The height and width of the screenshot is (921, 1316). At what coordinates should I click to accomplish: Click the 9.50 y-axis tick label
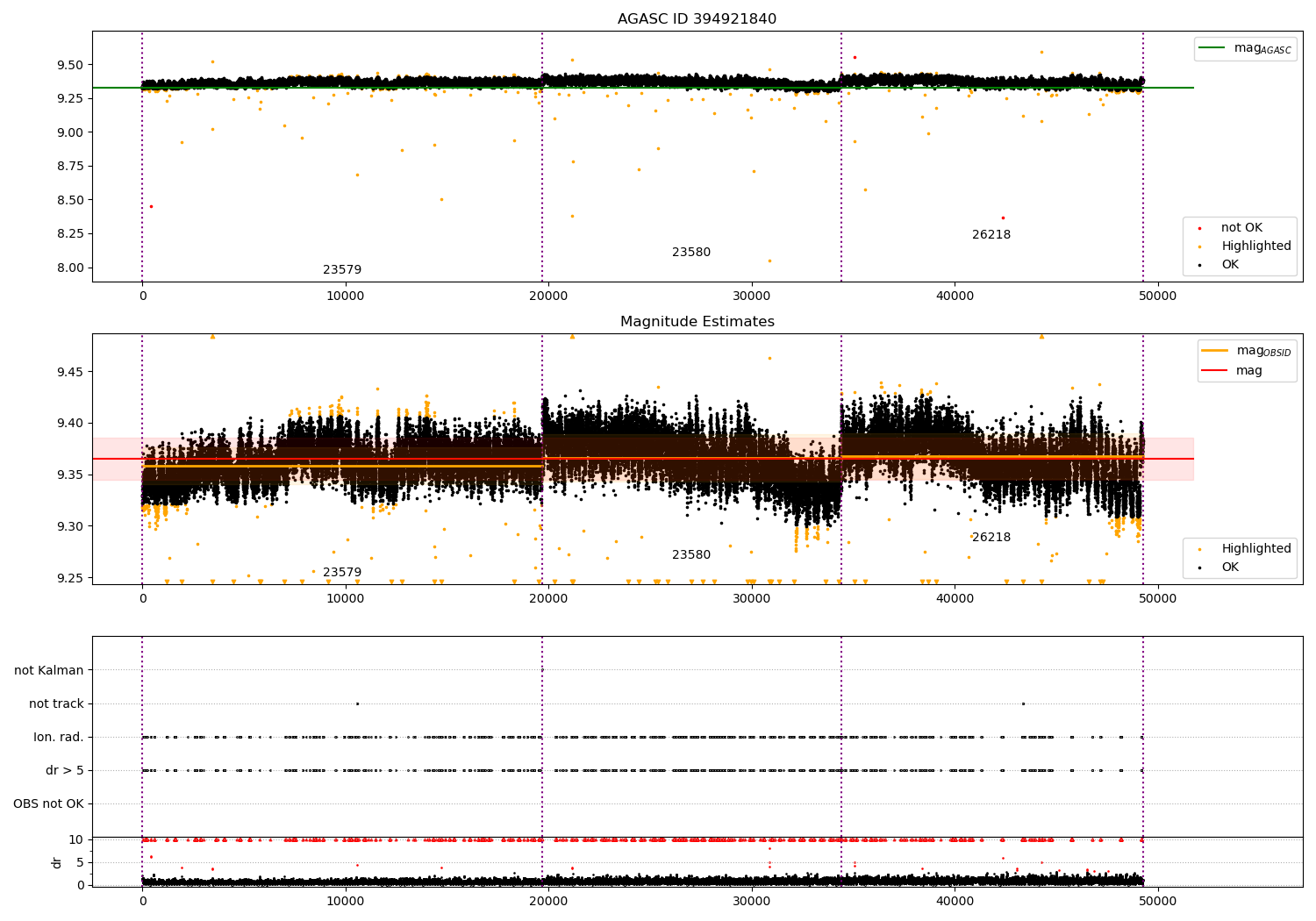coord(69,65)
